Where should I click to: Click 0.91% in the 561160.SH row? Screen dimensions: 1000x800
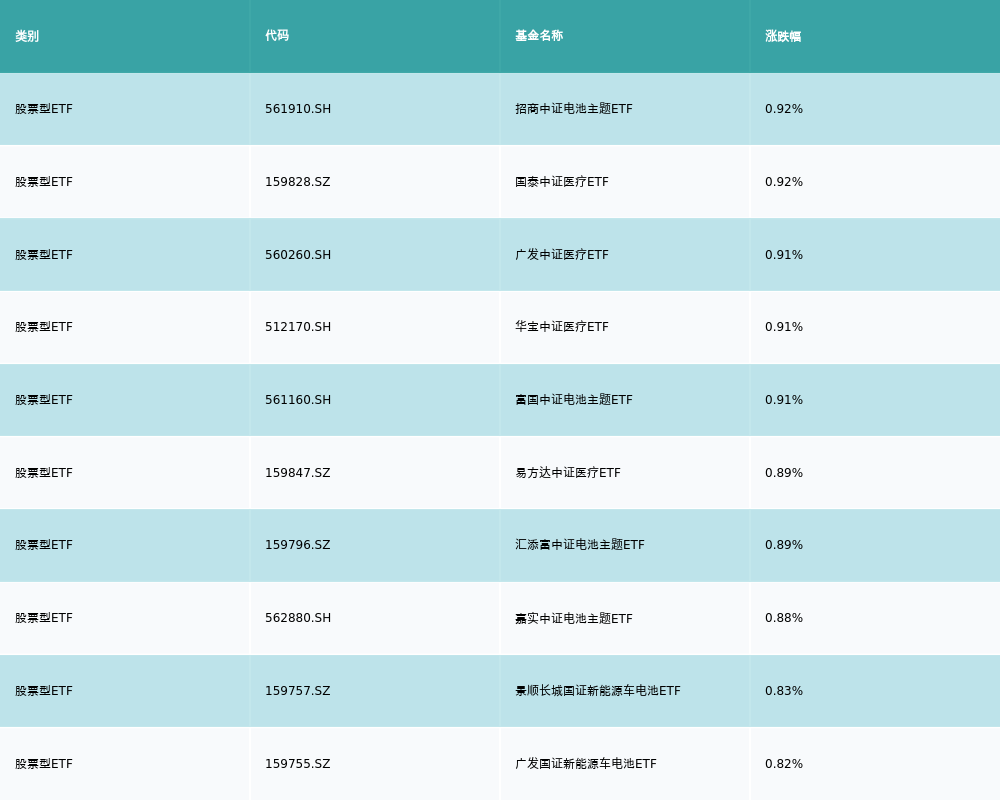[x=784, y=400]
